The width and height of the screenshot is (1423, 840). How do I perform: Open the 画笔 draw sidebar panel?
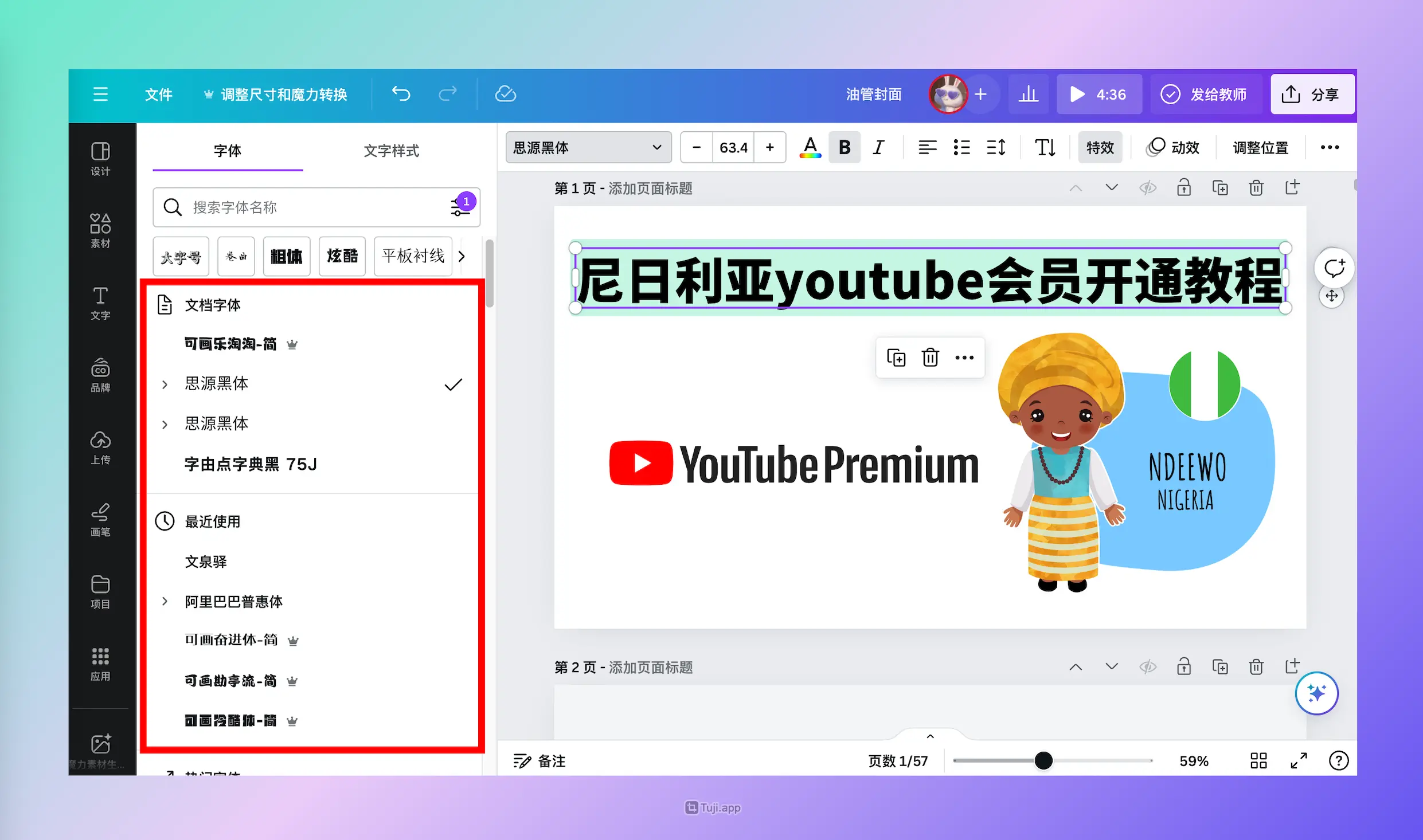(x=100, y=520)
